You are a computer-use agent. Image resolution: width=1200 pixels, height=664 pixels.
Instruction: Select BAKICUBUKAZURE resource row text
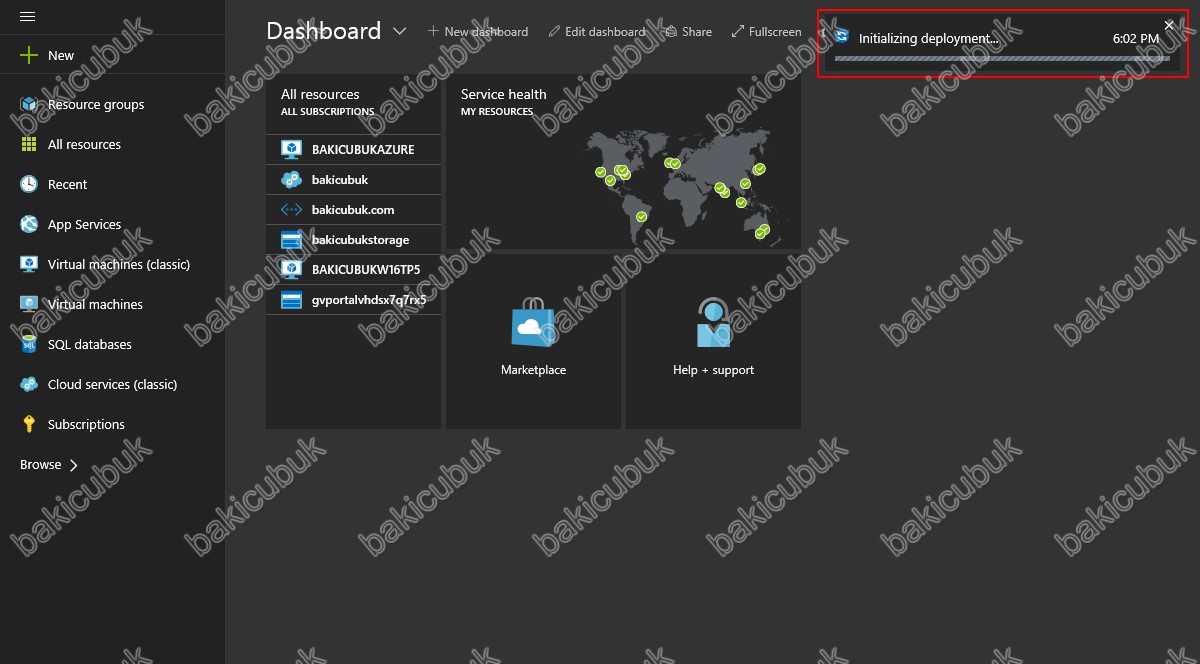363,150
